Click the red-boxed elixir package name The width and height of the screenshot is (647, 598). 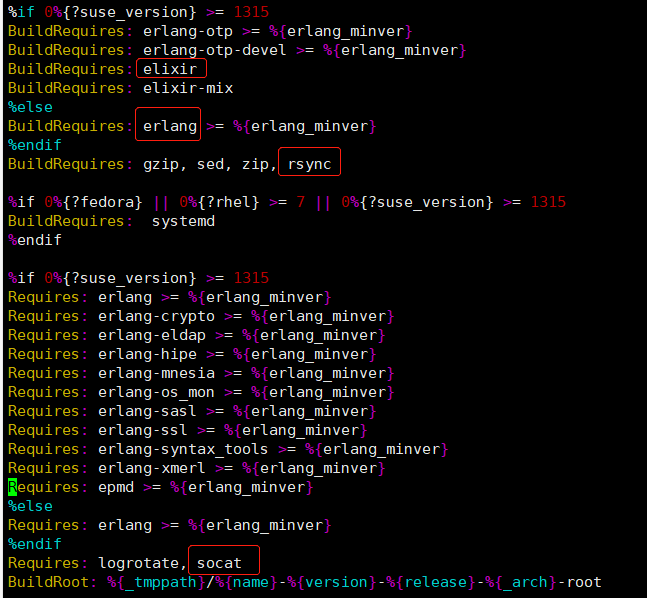click(x=170, y=69)
